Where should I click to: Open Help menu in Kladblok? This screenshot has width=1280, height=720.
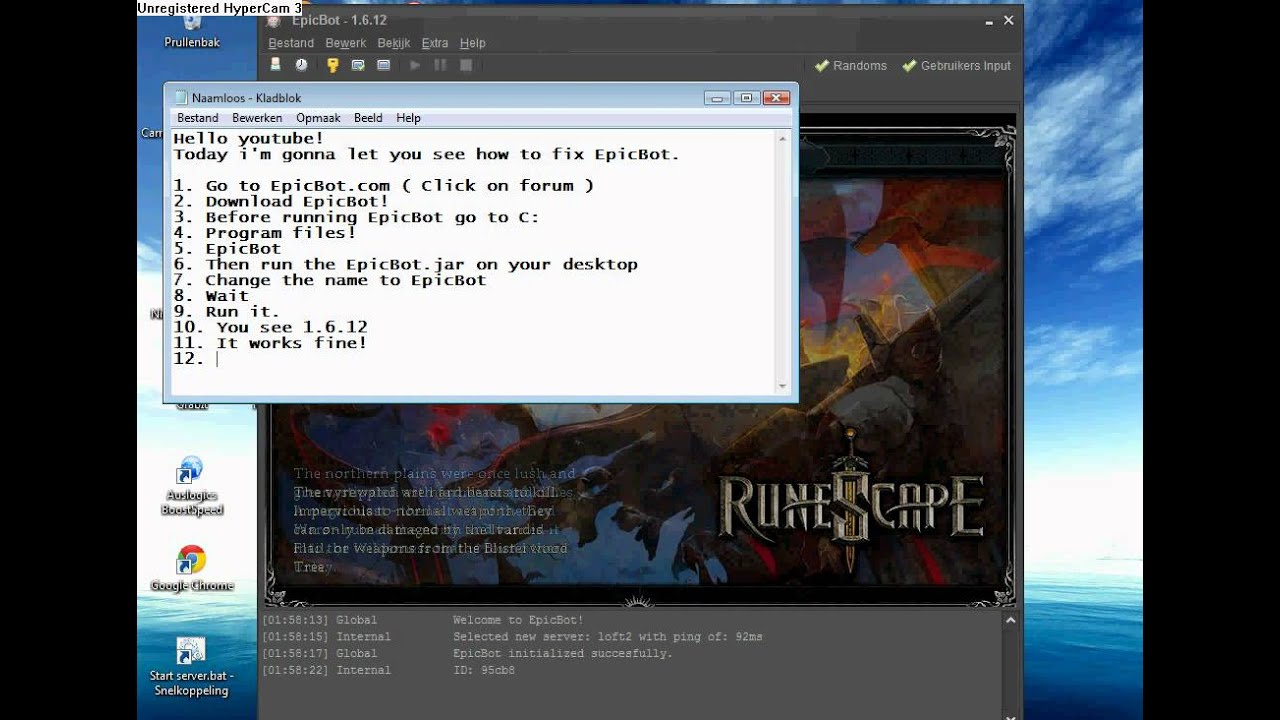point(408,118)
